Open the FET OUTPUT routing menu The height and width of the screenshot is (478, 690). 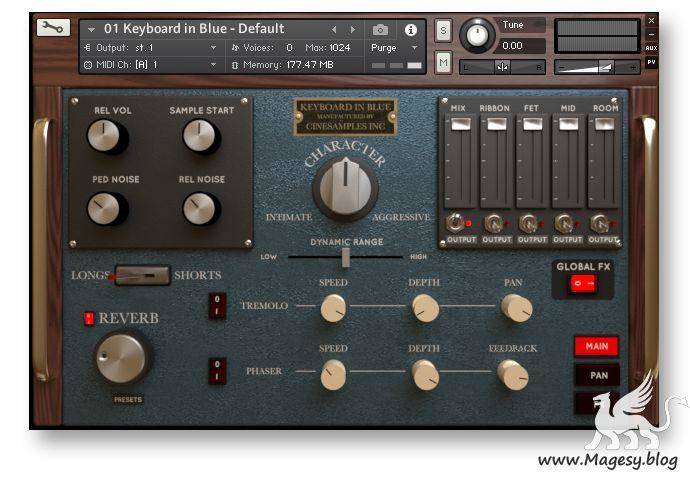click(x=532, y=239)
